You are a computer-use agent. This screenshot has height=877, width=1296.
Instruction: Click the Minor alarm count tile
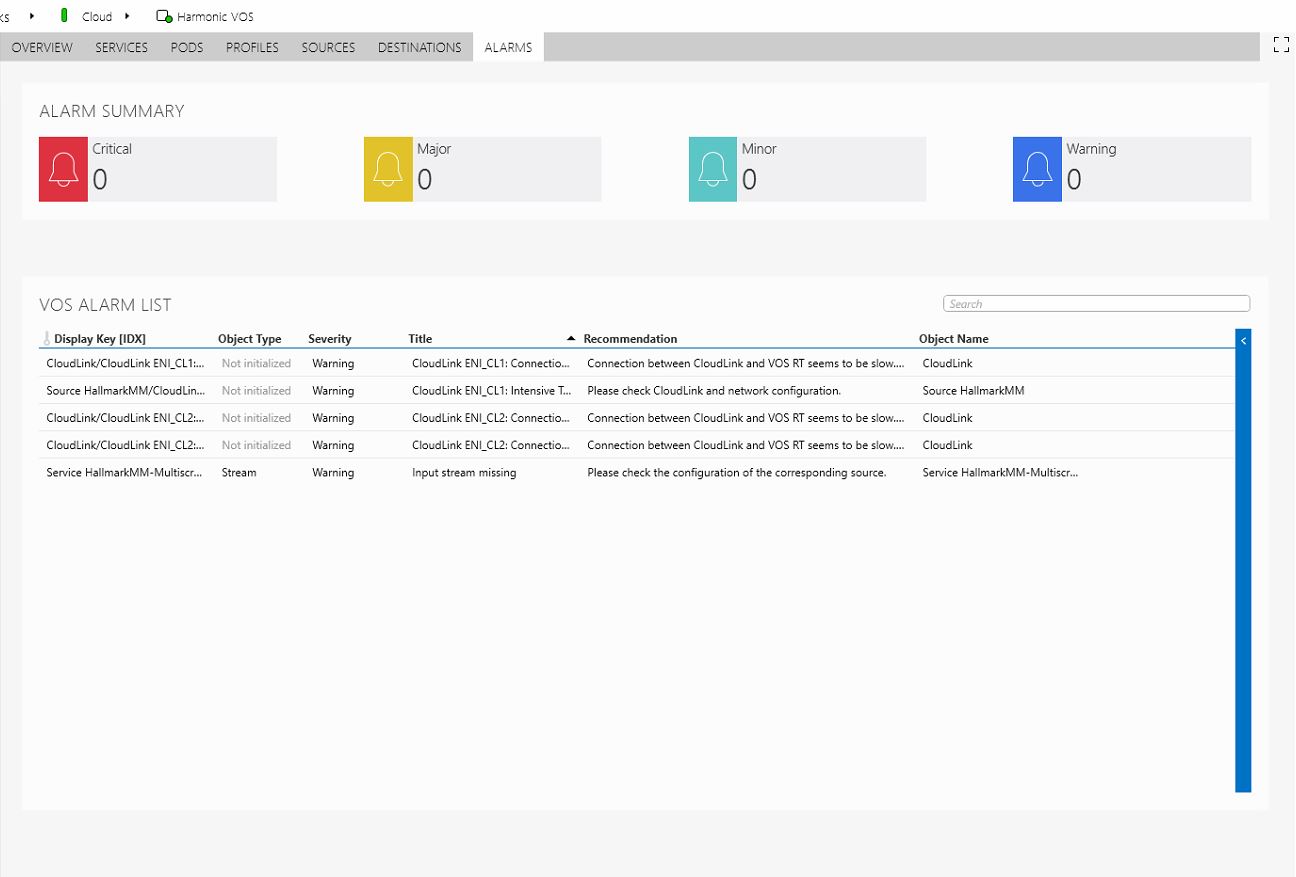[808, 169]
